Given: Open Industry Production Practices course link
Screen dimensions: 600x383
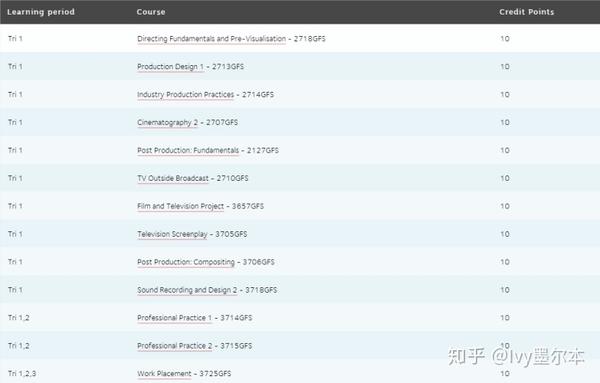Looking at the screenshot, I should [x=185, y=95].
